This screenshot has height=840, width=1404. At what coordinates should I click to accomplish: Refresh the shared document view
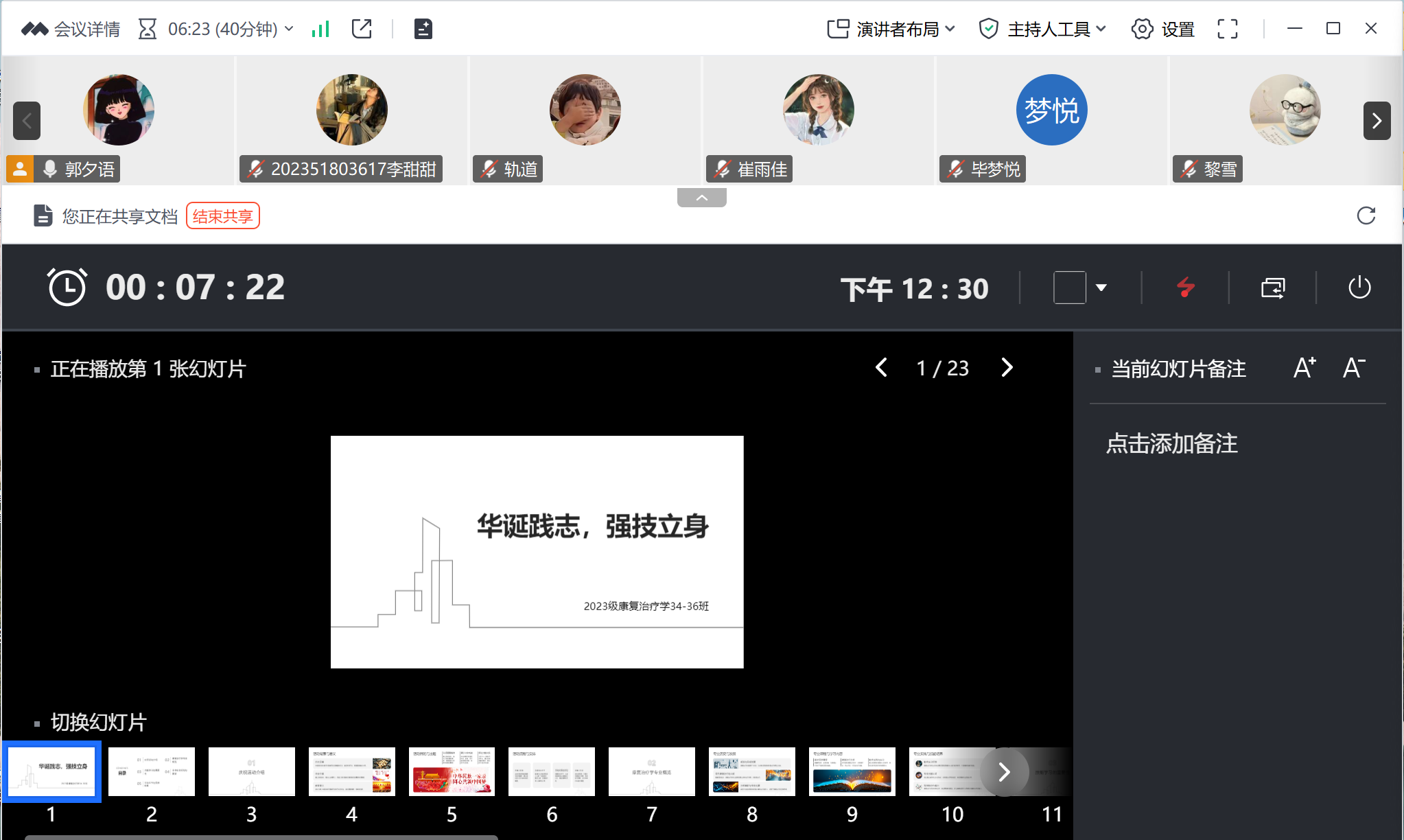pos(1366,216)
